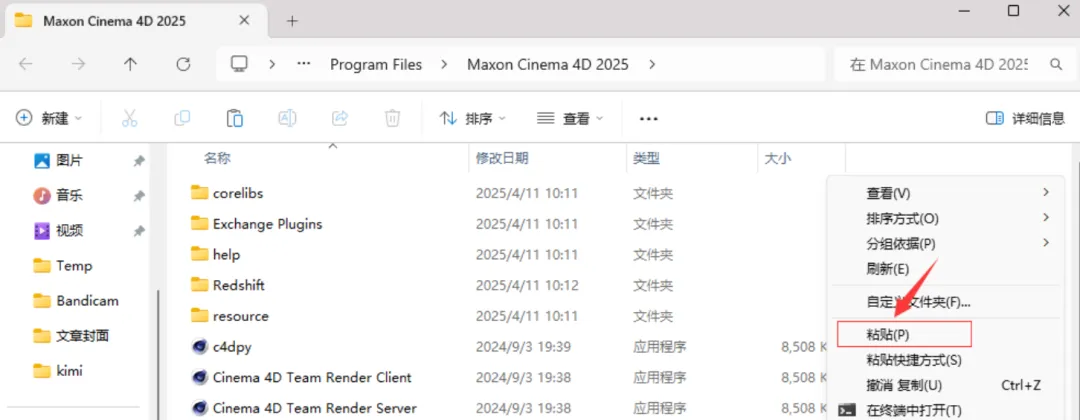Sort by the 大小 size column header
The width and height of the screenshot is (1080, 420).
pos(778,158)
